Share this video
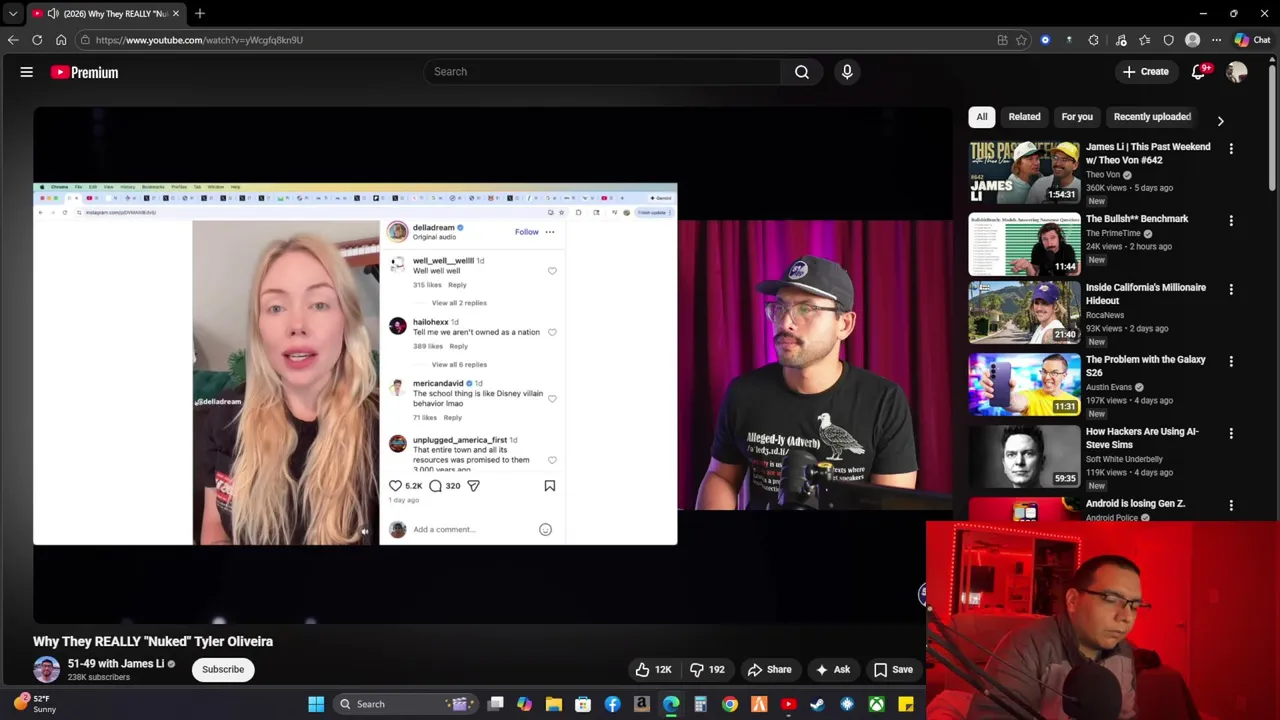Viewport: 1280px width, 720px height. [770, 670]
